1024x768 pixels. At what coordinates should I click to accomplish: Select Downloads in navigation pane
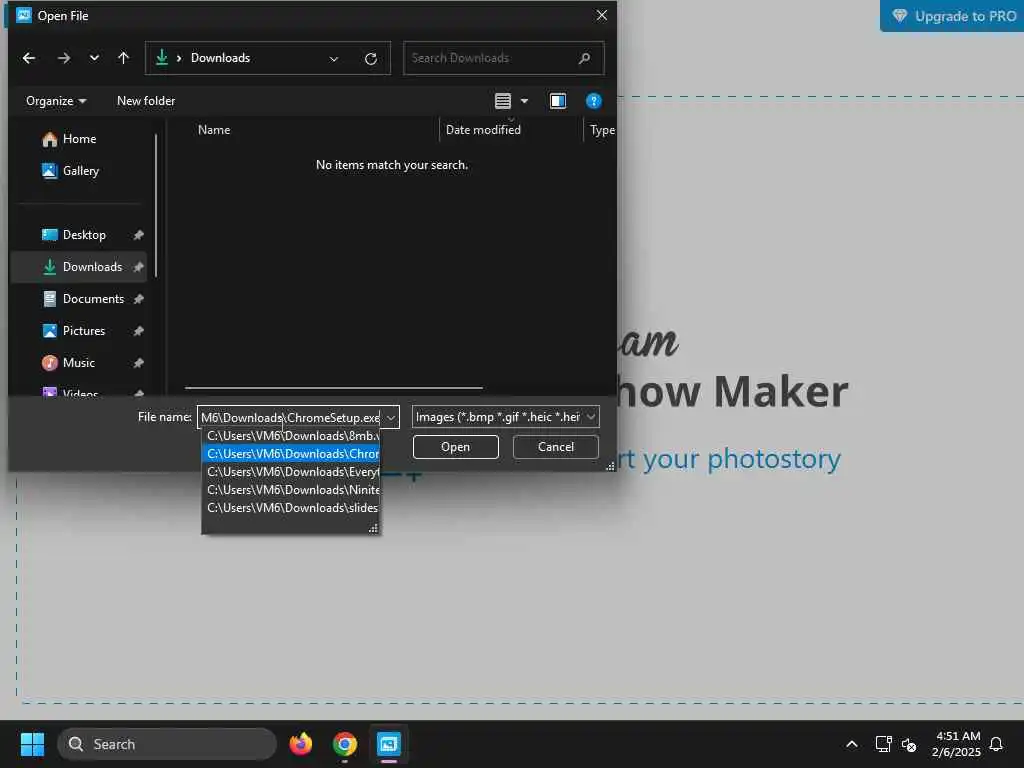pyautogui.click(x=78, y=267)
